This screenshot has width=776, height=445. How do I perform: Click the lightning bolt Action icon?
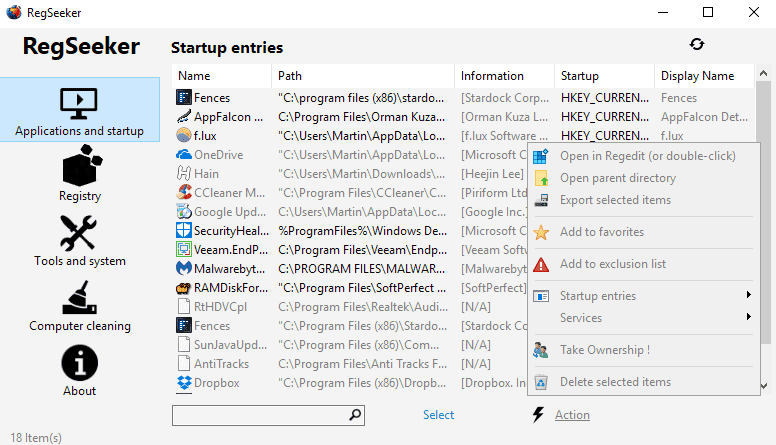pos(538,415)
